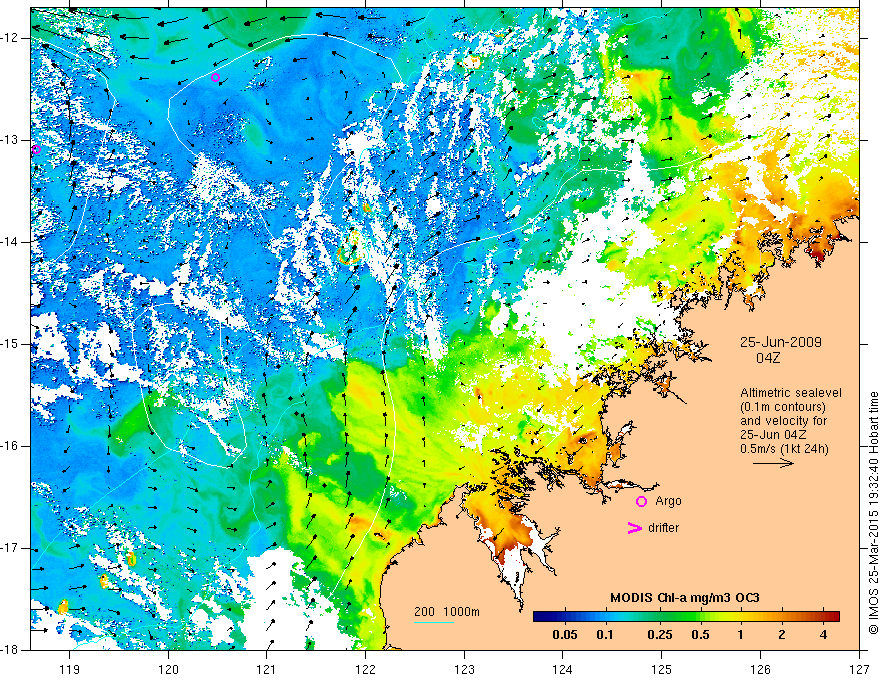The width and height of the screenshot is (880, 680).
Task: Click the '200 1000m' depth contour label
Action: coord(447,612)
